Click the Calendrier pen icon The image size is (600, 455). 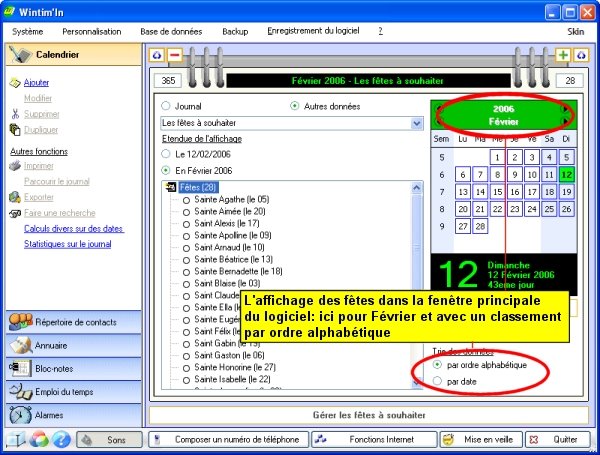tap(20, 55)
